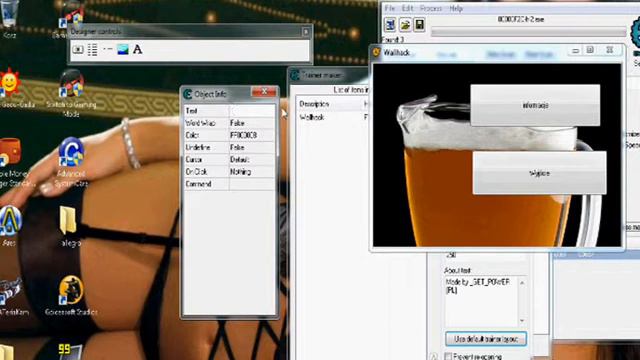
Task: Click the 'wyjście' button in Wallhack form
Action: click(539, 173)
